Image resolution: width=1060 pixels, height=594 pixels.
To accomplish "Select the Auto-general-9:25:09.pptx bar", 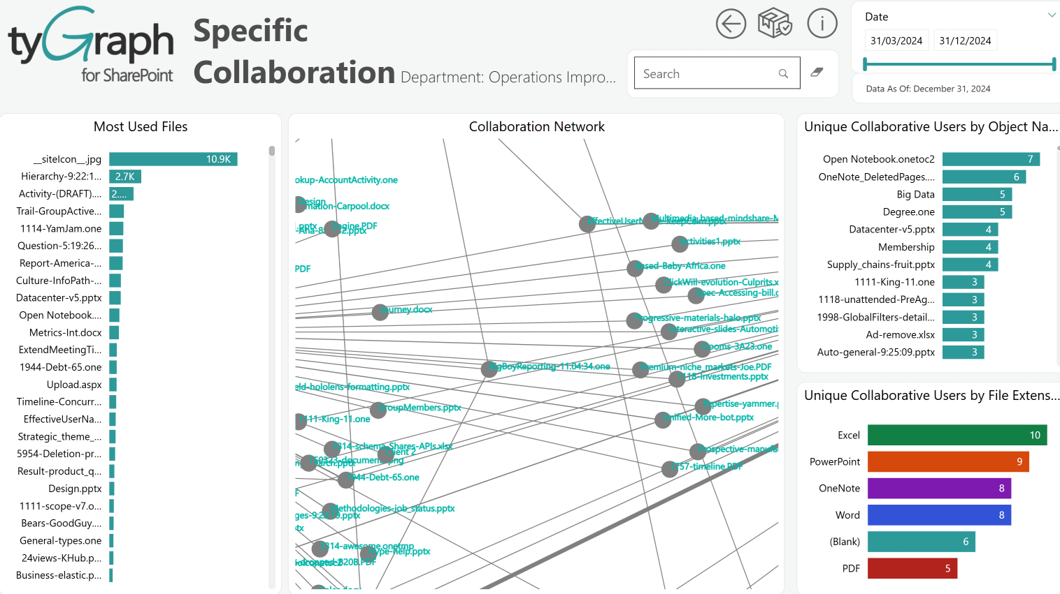I will tap(963, 352).
